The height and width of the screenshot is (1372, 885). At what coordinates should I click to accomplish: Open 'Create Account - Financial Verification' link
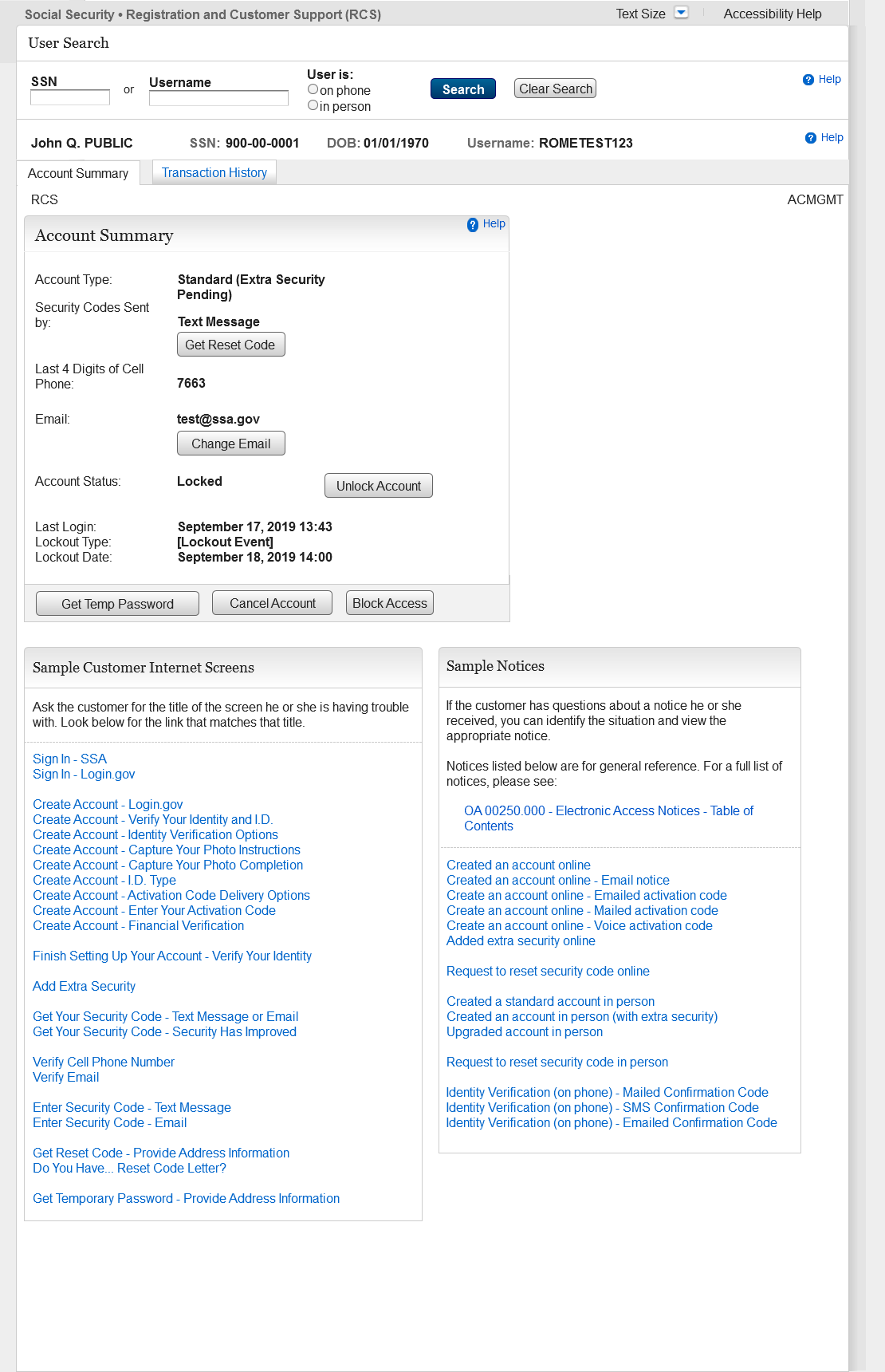(139, 925)
